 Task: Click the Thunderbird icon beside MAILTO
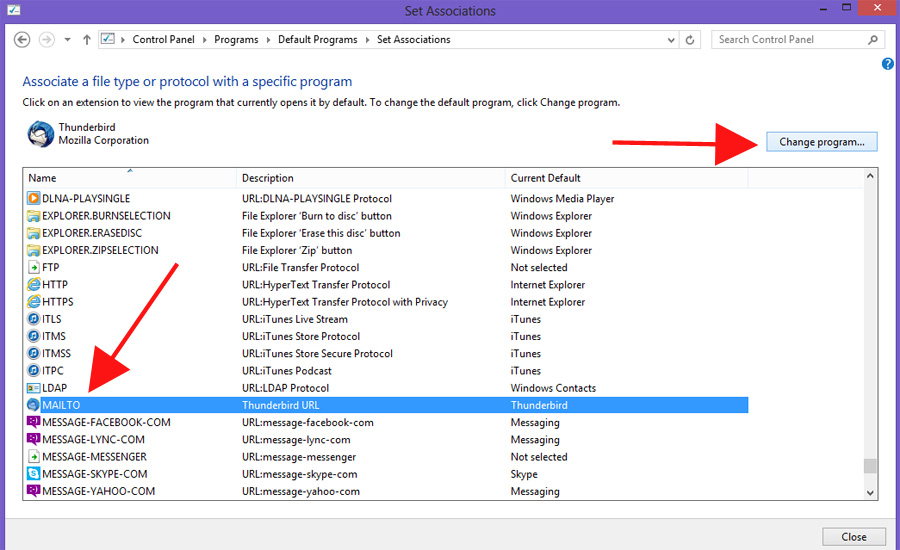[33, 405]
